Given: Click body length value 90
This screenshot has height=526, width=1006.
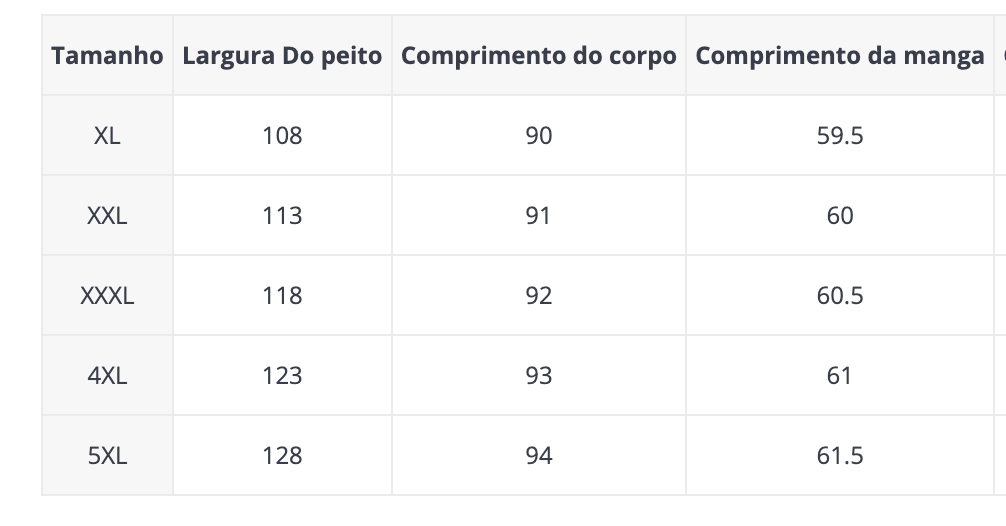Looking at the screenshot, I should click(539, 135).
